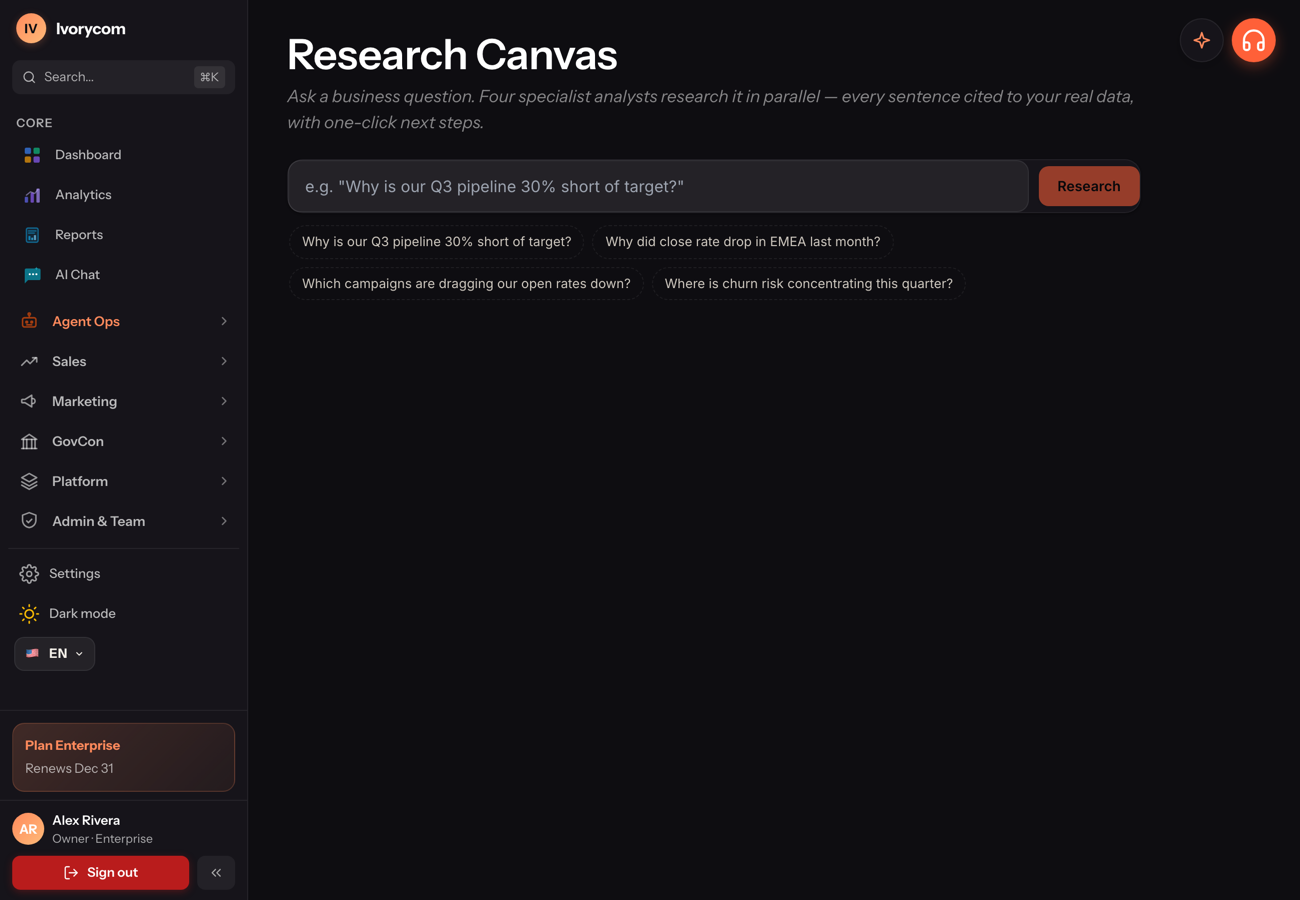
Task: Open the headphones support button
Action: pyautogui.click(x=1254, y=41)
